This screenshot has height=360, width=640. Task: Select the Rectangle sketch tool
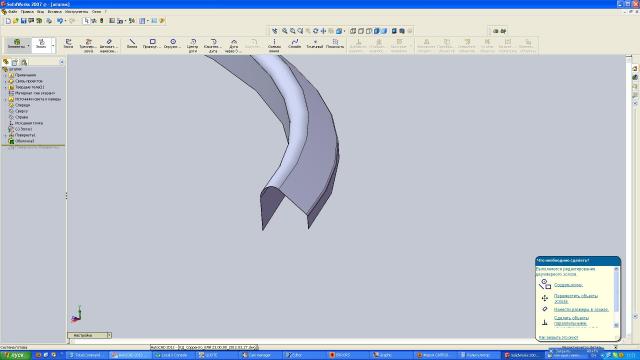pyautogui.click(x=152, y=44)
